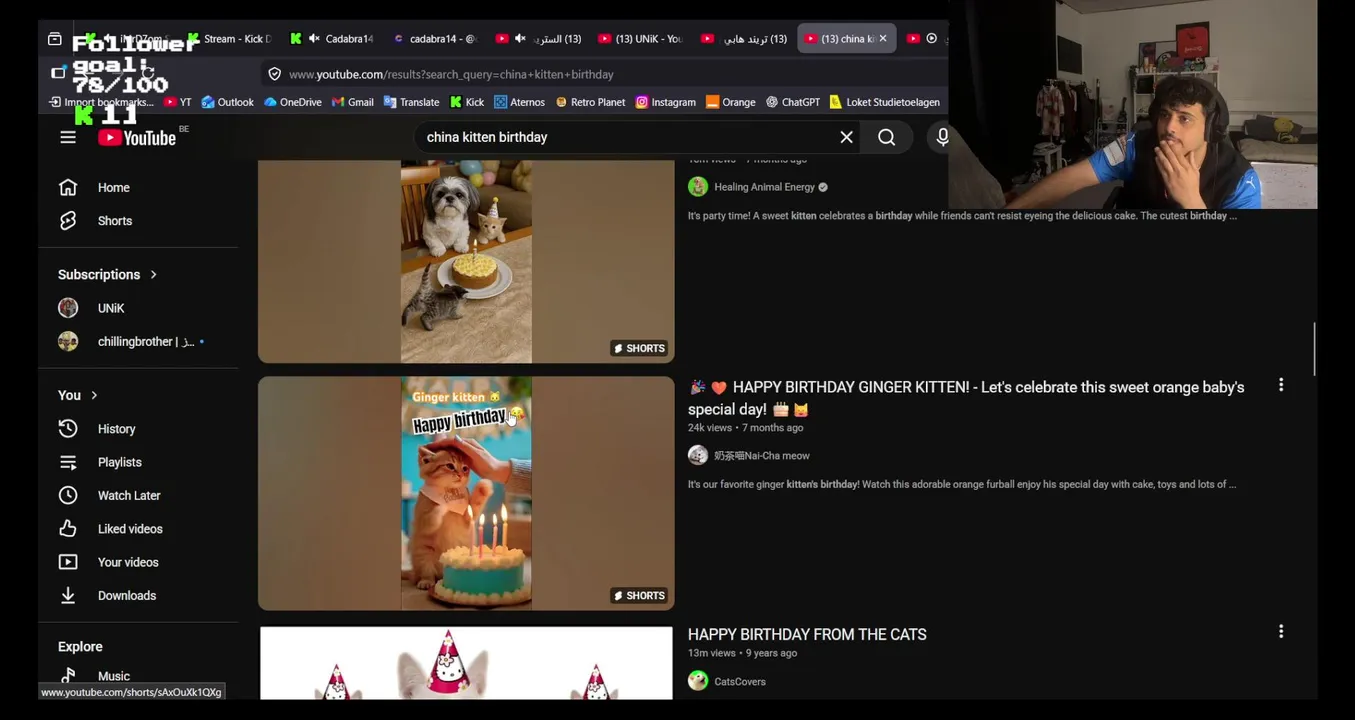Viewport: 1355px width, 720px height.
Task: Start voice search with the microphone
Action: pyautogui.click(x=942, y=137)
